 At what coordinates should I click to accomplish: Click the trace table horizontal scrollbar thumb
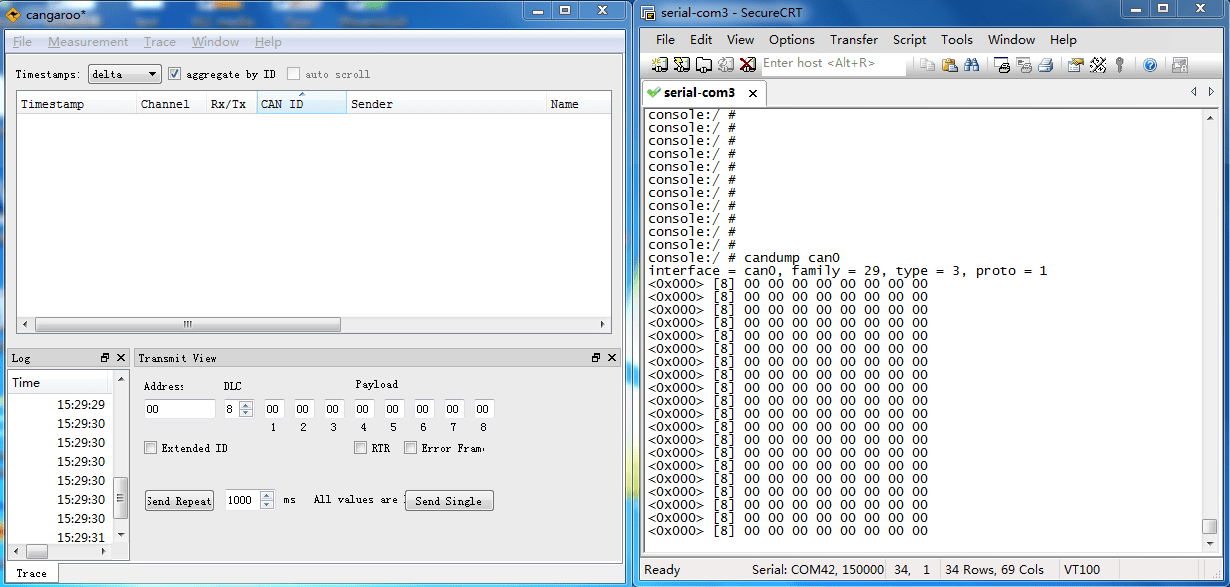point(187,325)
